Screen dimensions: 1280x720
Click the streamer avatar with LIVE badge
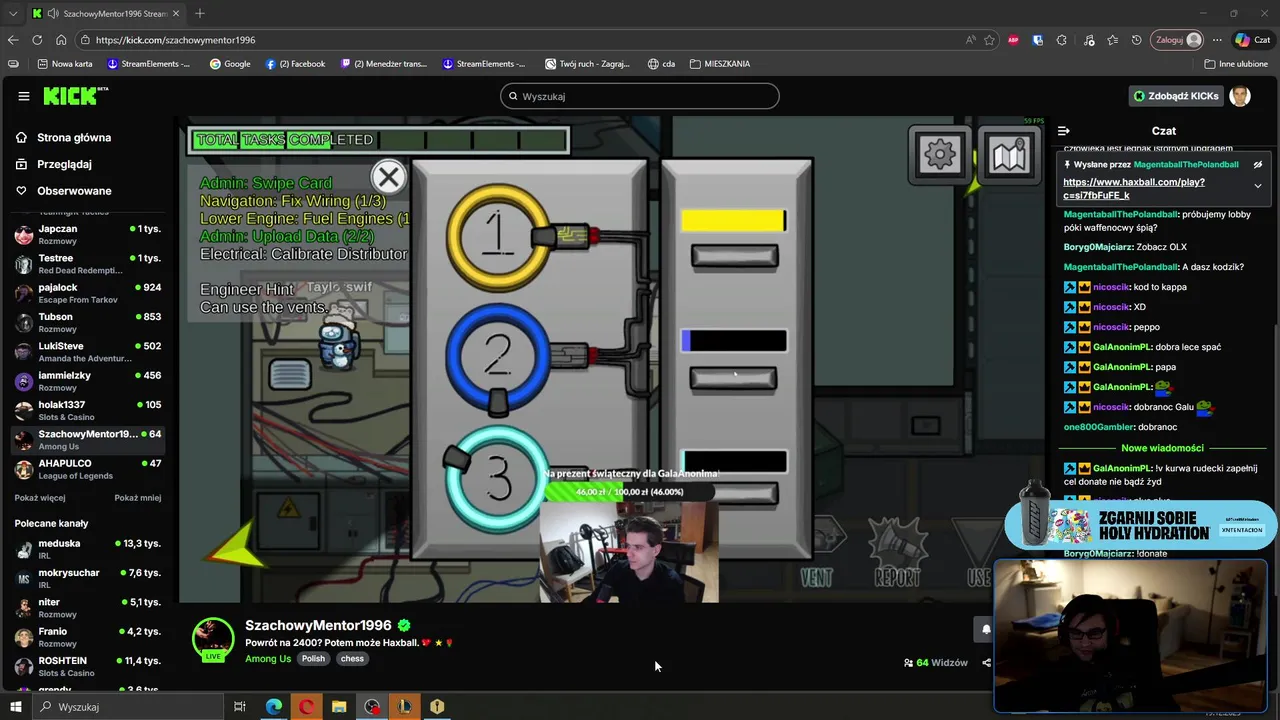coord(212,640)
